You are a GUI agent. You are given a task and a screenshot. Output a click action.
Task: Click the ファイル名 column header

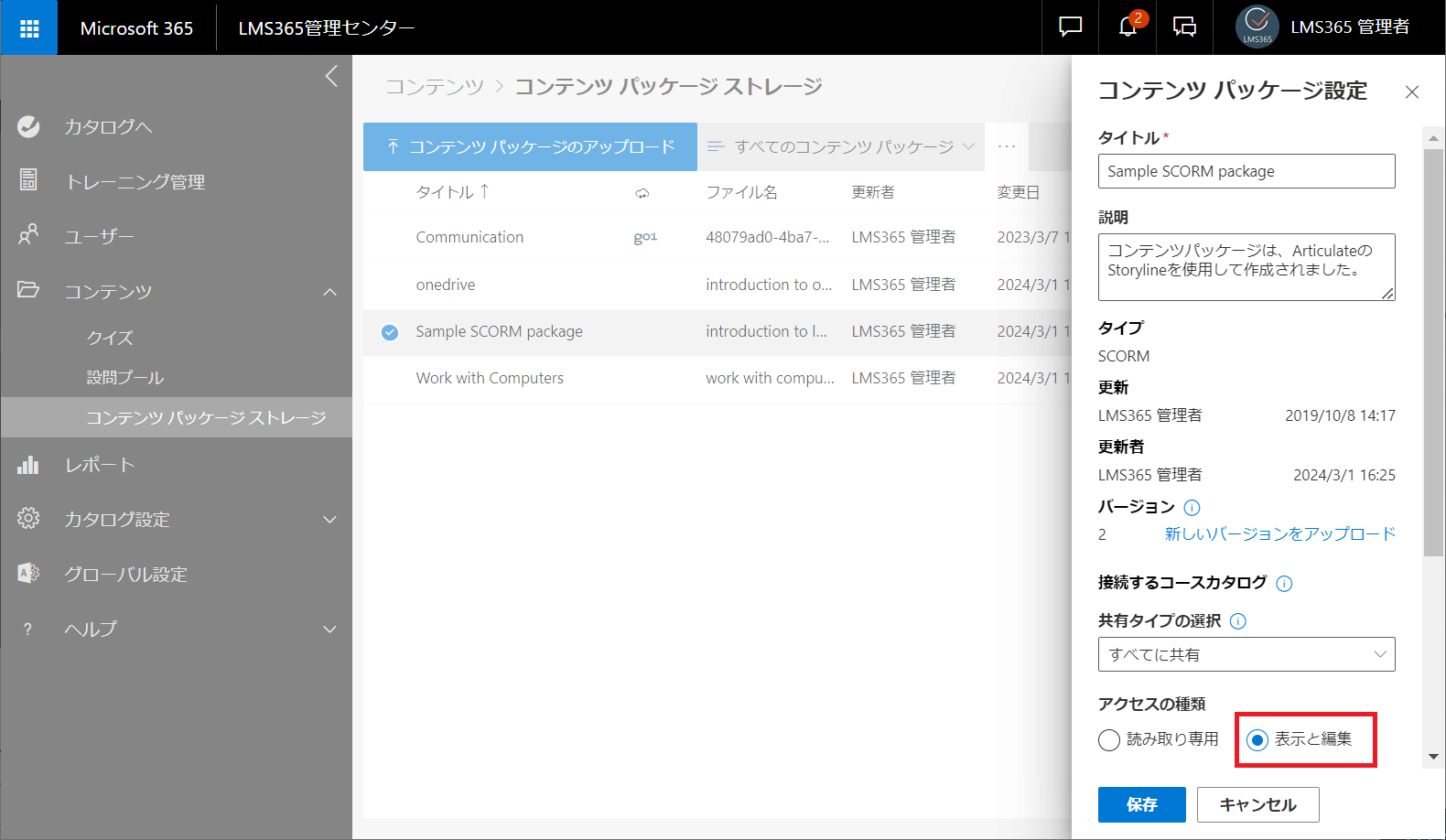tap(741, 192)
